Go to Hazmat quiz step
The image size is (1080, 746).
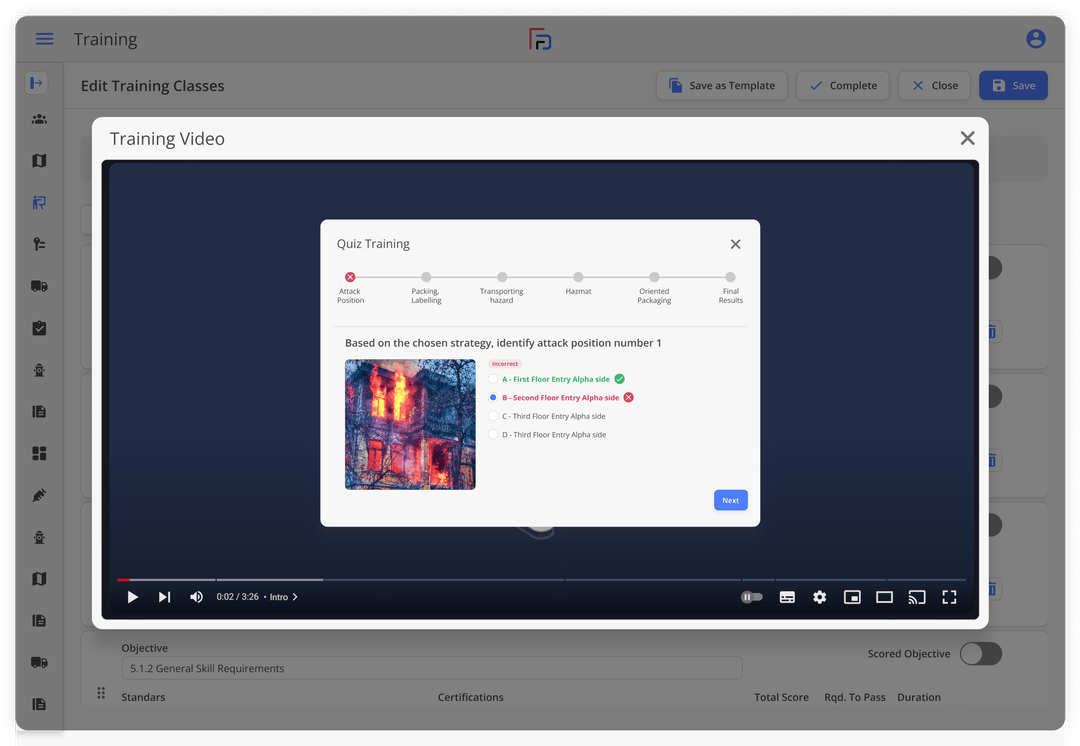point(579,277)
